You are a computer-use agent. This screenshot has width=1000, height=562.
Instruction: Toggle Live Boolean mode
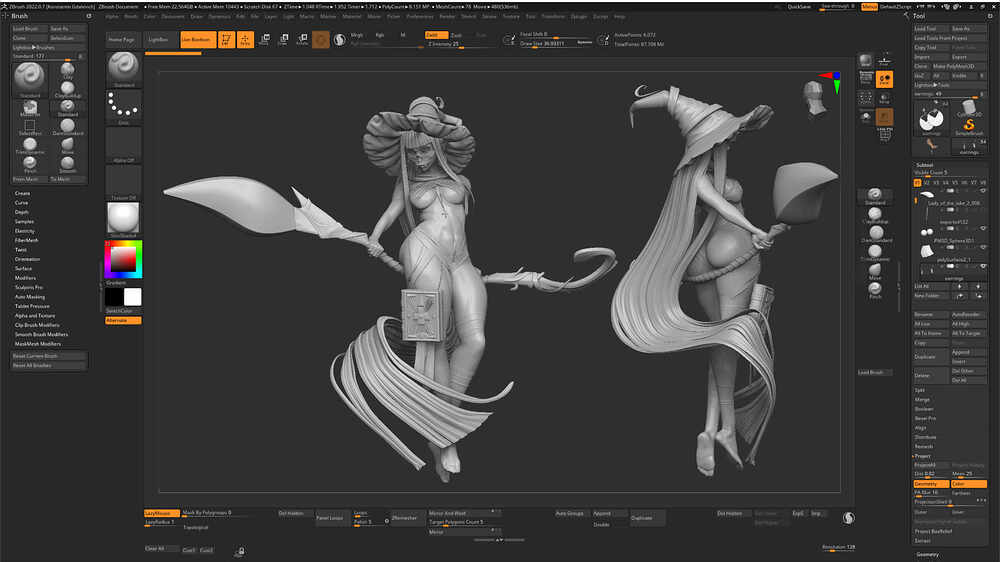point(198,40)
